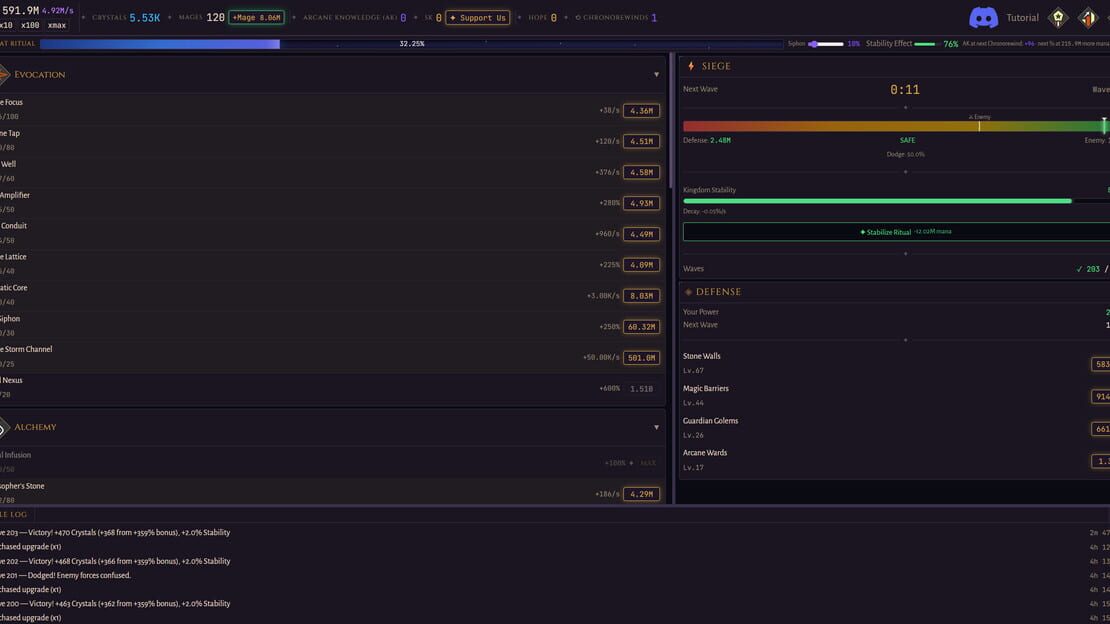Click the Guardian Golems defense label

coord(711,421)
